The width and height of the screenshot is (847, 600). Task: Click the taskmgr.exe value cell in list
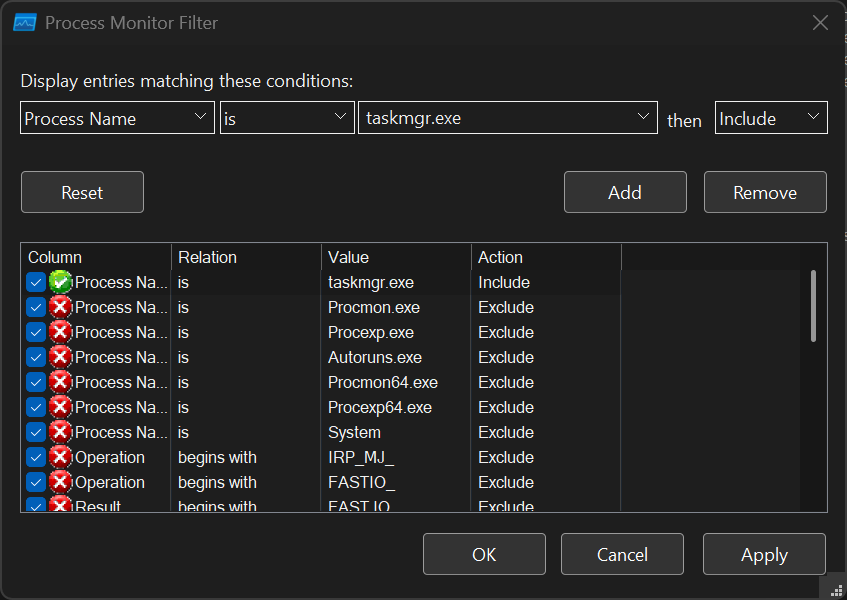[x=396, y=282]
